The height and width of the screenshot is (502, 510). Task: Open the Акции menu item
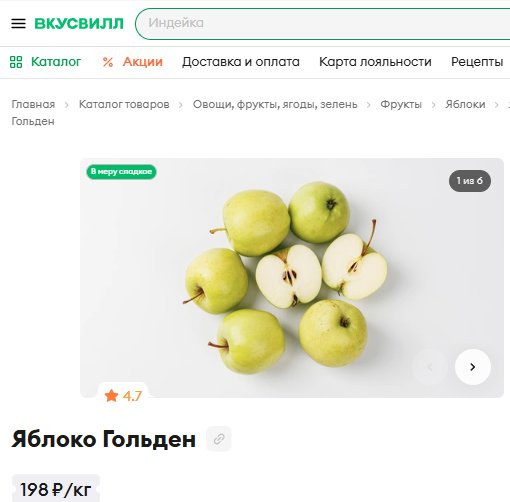[143, 62]
